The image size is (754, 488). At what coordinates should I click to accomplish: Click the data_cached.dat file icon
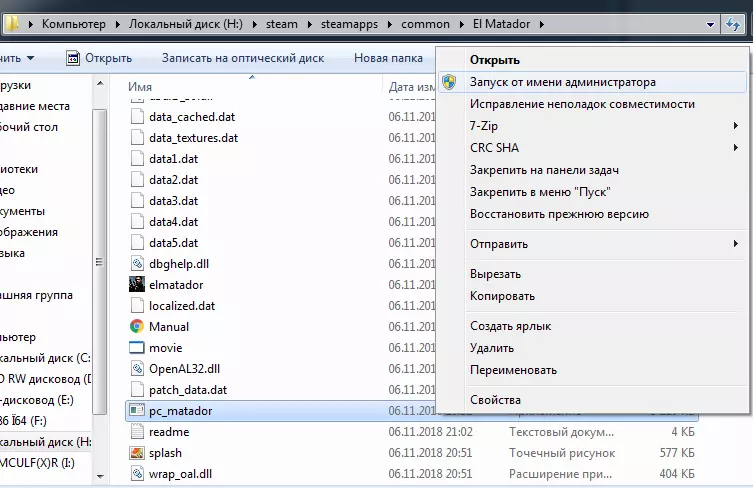137,117
